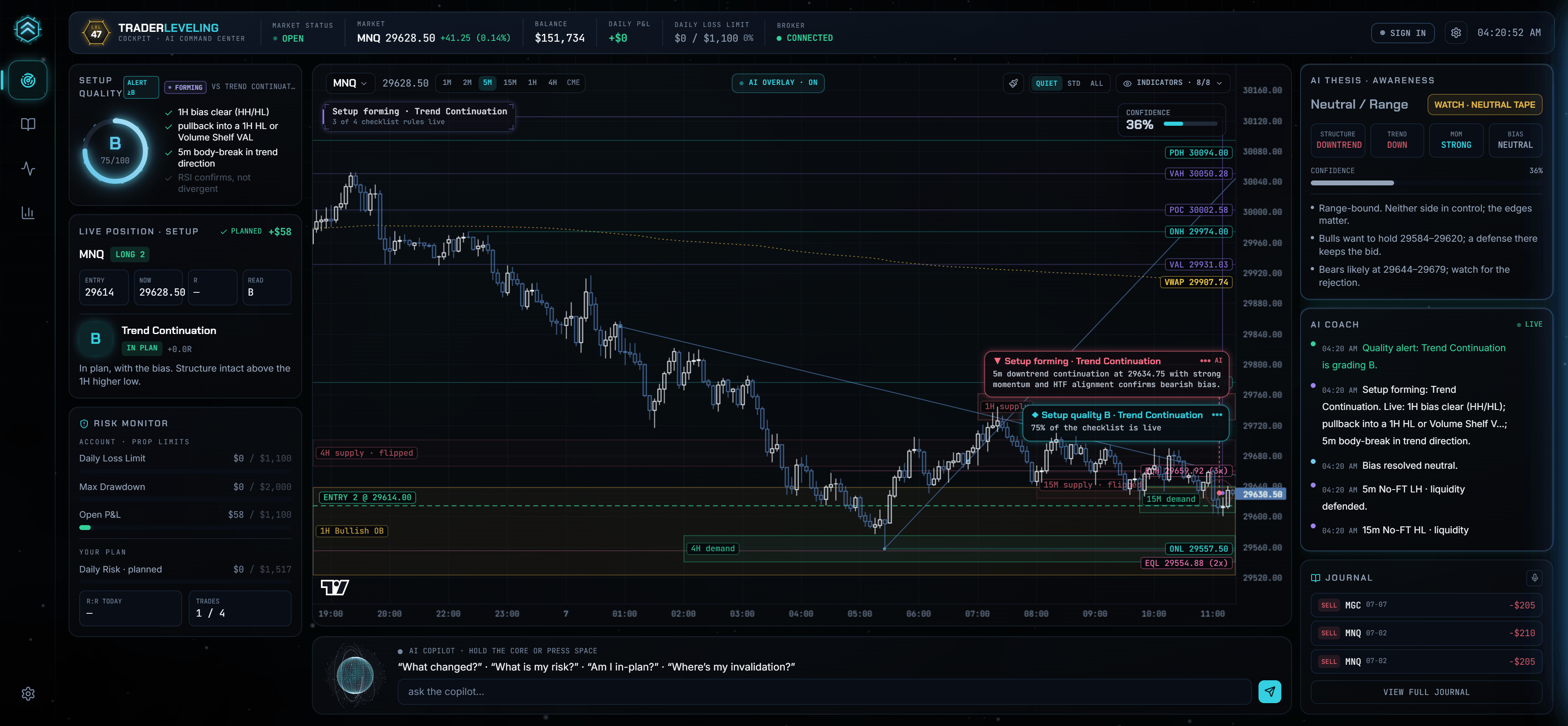Click the POC 30002.58 level label
The height and width of the screenshot is (726, 1568).
[1198, 210]
